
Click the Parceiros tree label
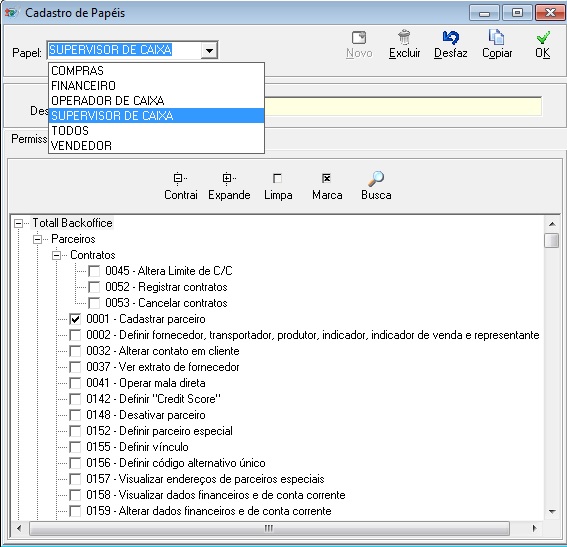coord(73,239)
